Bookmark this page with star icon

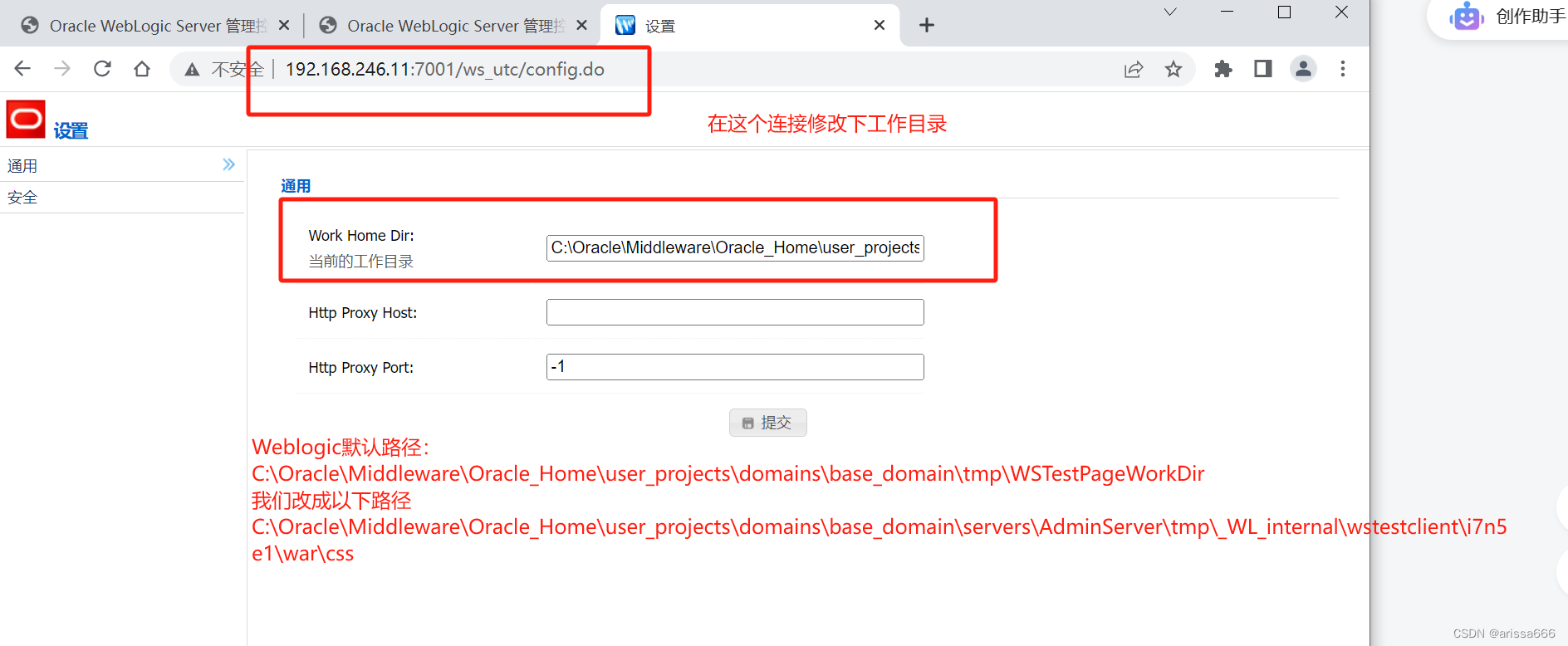pos(1174,70)
